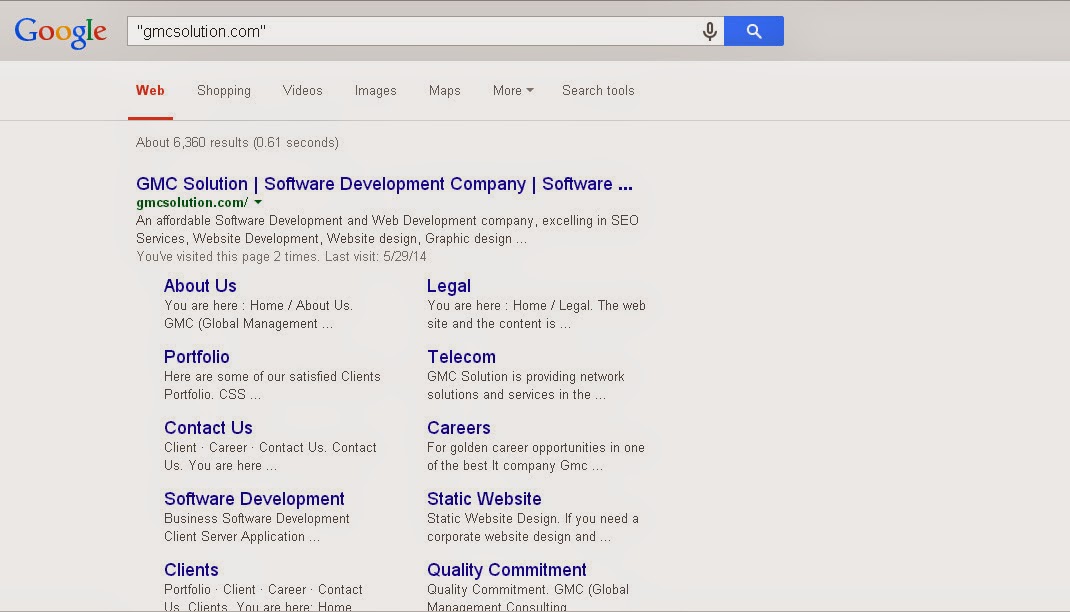Click snippet "An affordable Software Development and Web"
The image size is (1070, 612).
269,220
